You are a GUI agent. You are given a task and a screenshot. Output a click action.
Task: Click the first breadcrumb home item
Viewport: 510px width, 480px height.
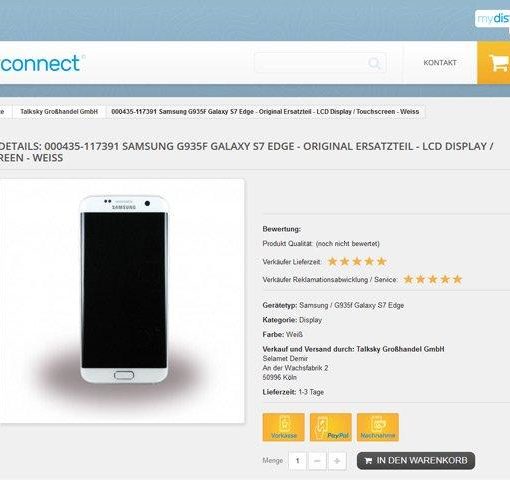(x=5, y=112)
